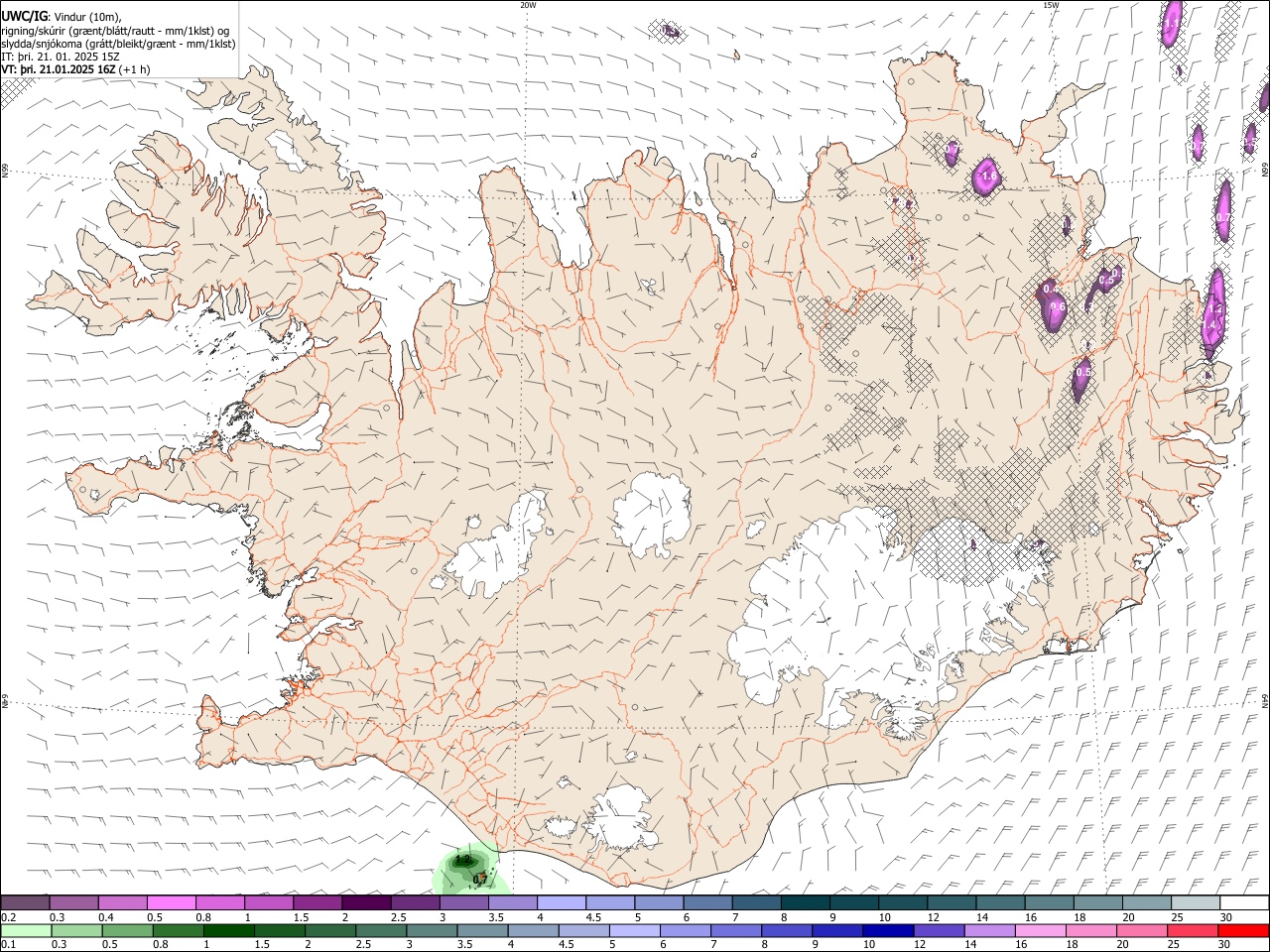Pick the lower legend swatch starting at 25
The image size is (1270, 952).
[x=1193, y=931]
